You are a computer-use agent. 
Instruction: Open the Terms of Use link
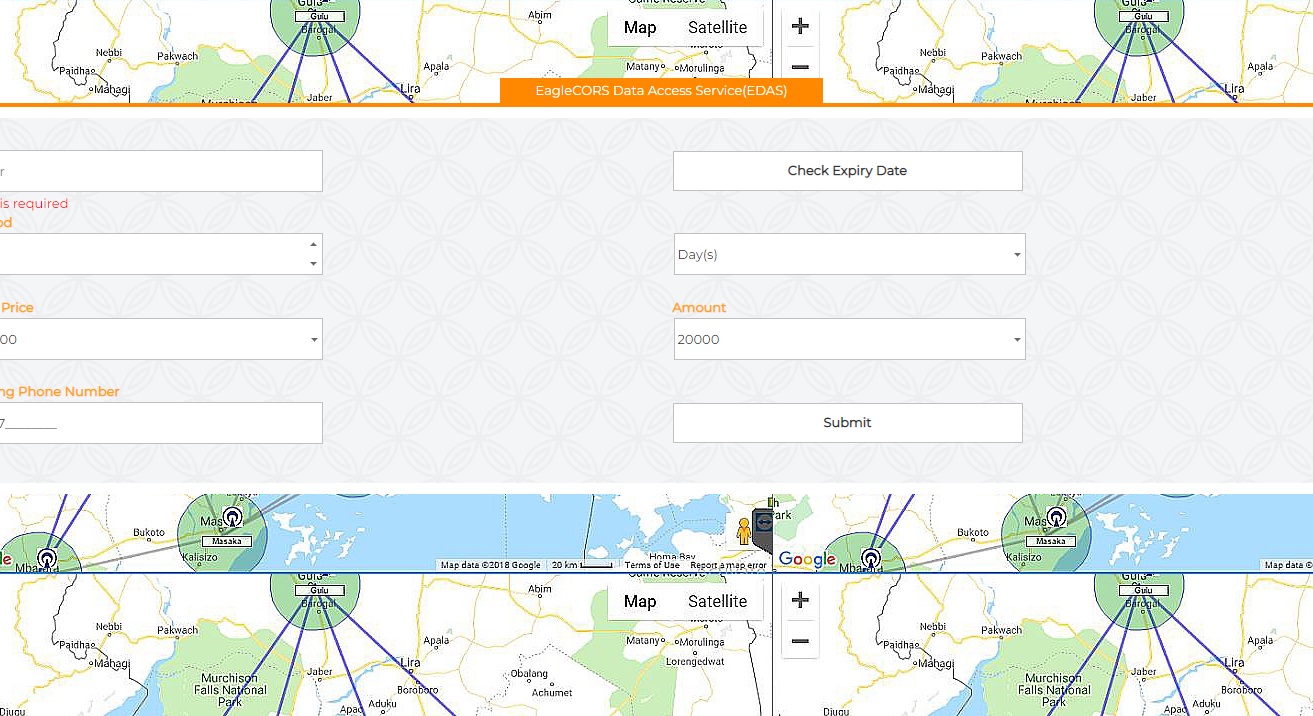coord(652,565)
